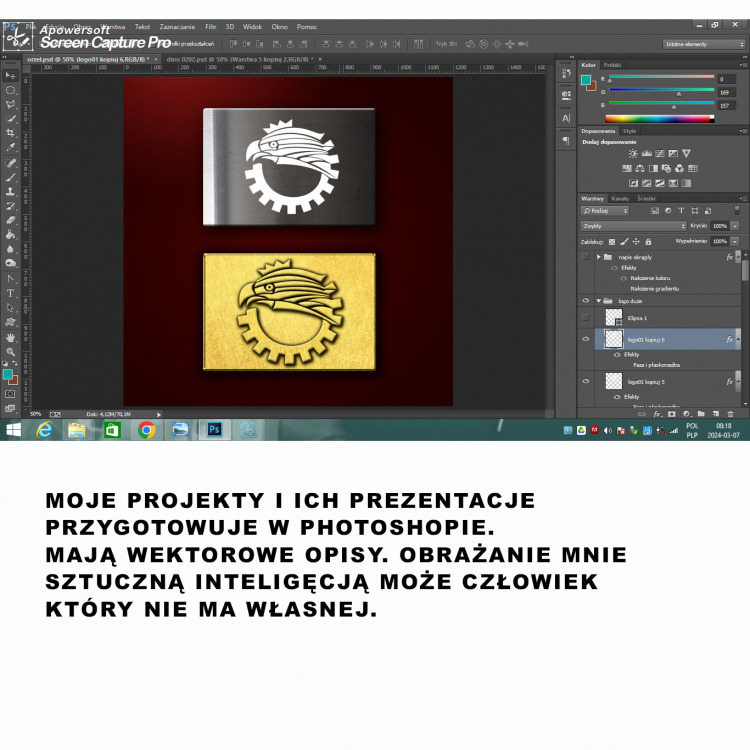Open the blend mode dropdown showing Zwykły
This screenshot has height=750, width=750.
633,226
